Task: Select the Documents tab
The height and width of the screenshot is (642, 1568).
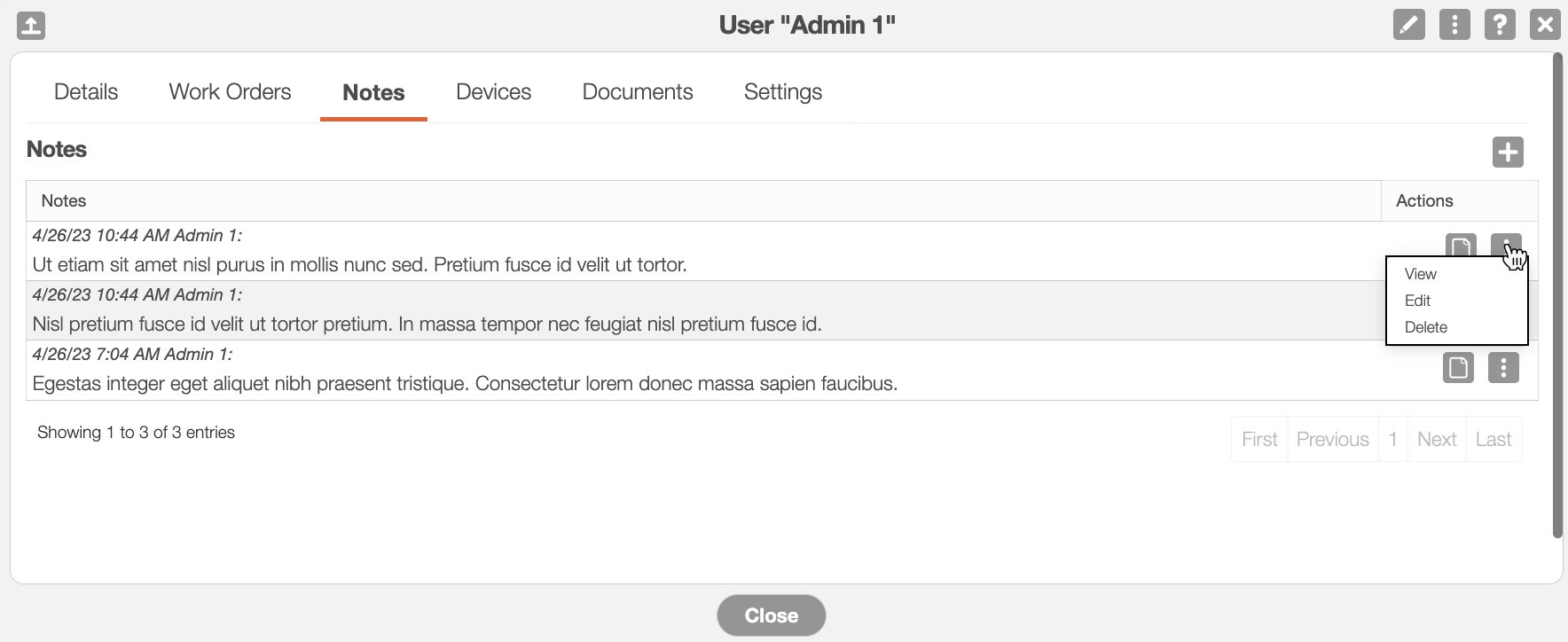Action: tap(638, 92)
